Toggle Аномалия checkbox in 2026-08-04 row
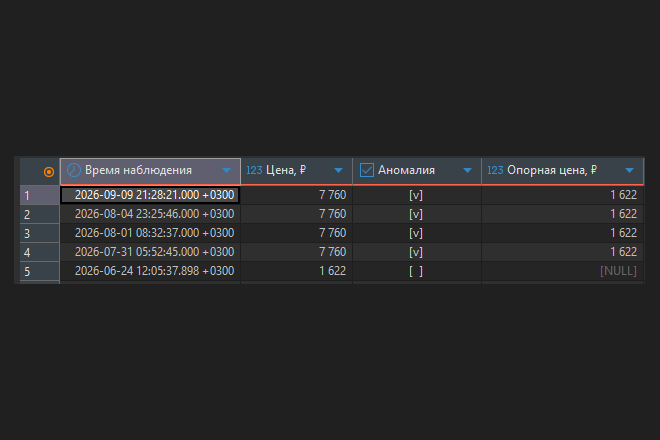660x440 pixels. pyautogui.click(x=416, y=214)
